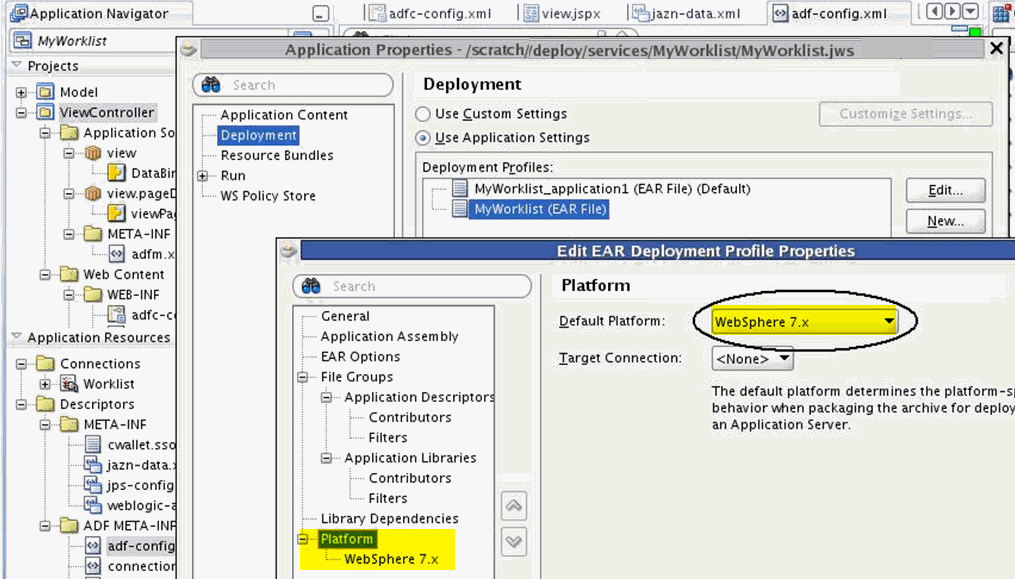Switch to jazn-data.xml editor tab

[686, 13]
